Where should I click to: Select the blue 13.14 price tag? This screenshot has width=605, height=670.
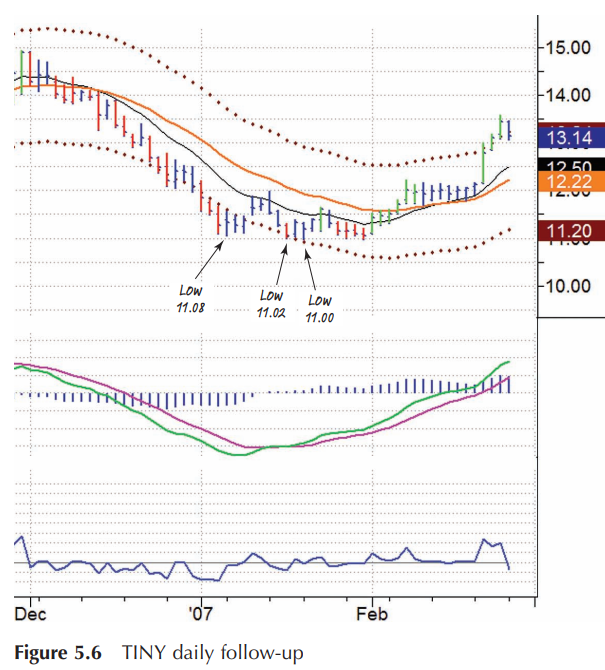pyautogui.click(x=571, y=138)
